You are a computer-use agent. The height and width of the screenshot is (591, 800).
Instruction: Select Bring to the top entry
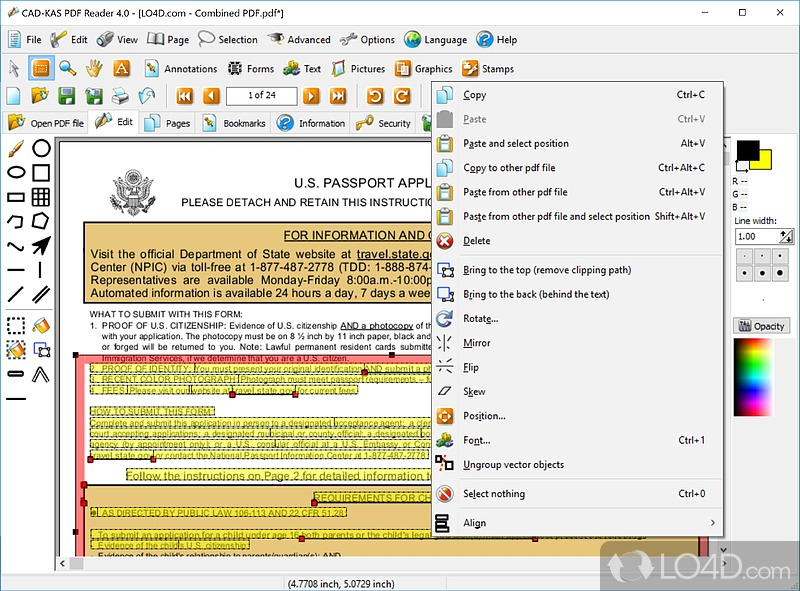coord(578,270)
